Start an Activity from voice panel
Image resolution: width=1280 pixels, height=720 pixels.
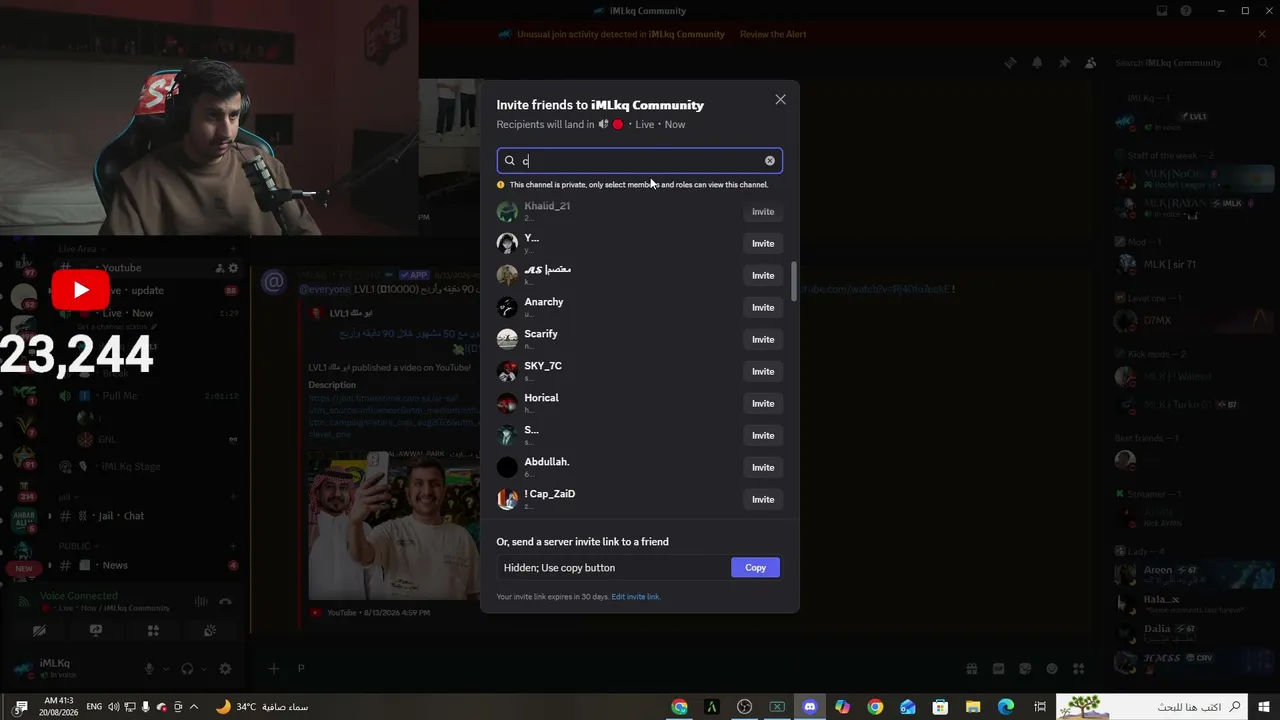(x=153, y=631)
